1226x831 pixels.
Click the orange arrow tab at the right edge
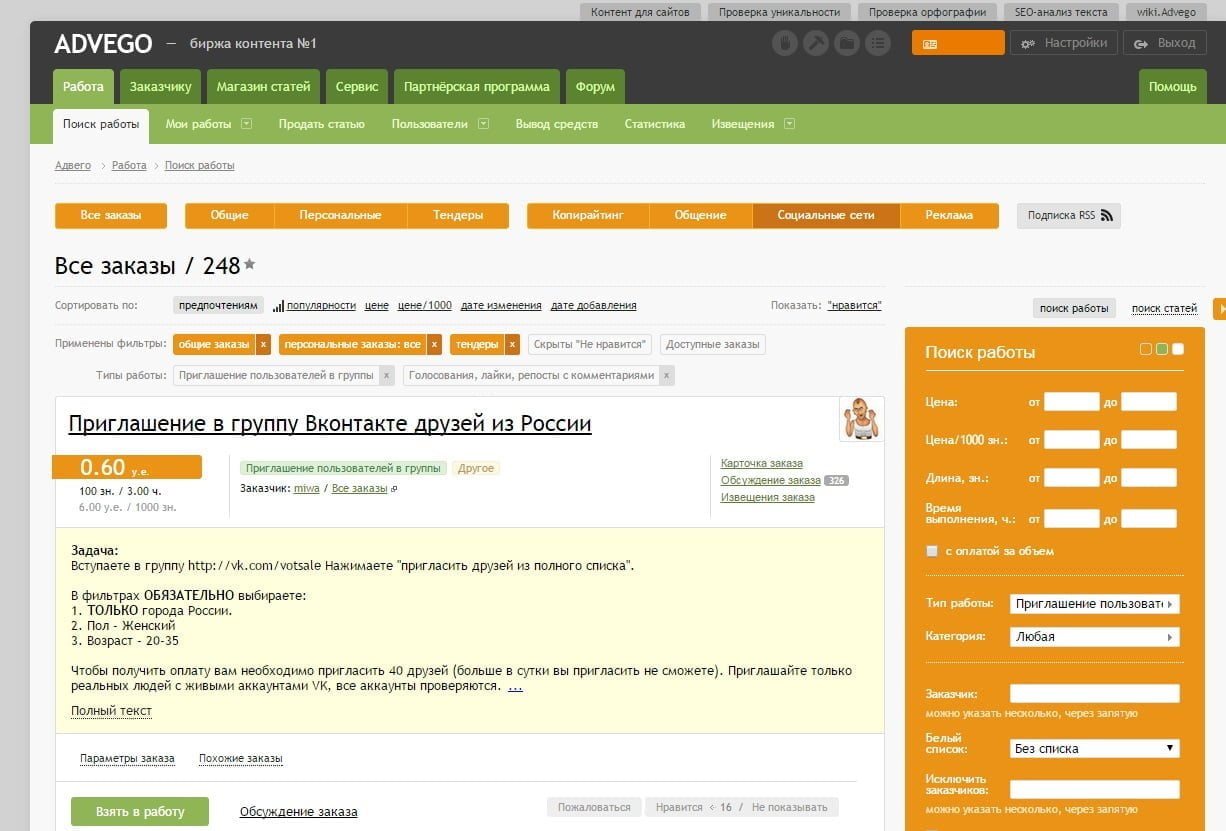click(x=1219, y=309)
